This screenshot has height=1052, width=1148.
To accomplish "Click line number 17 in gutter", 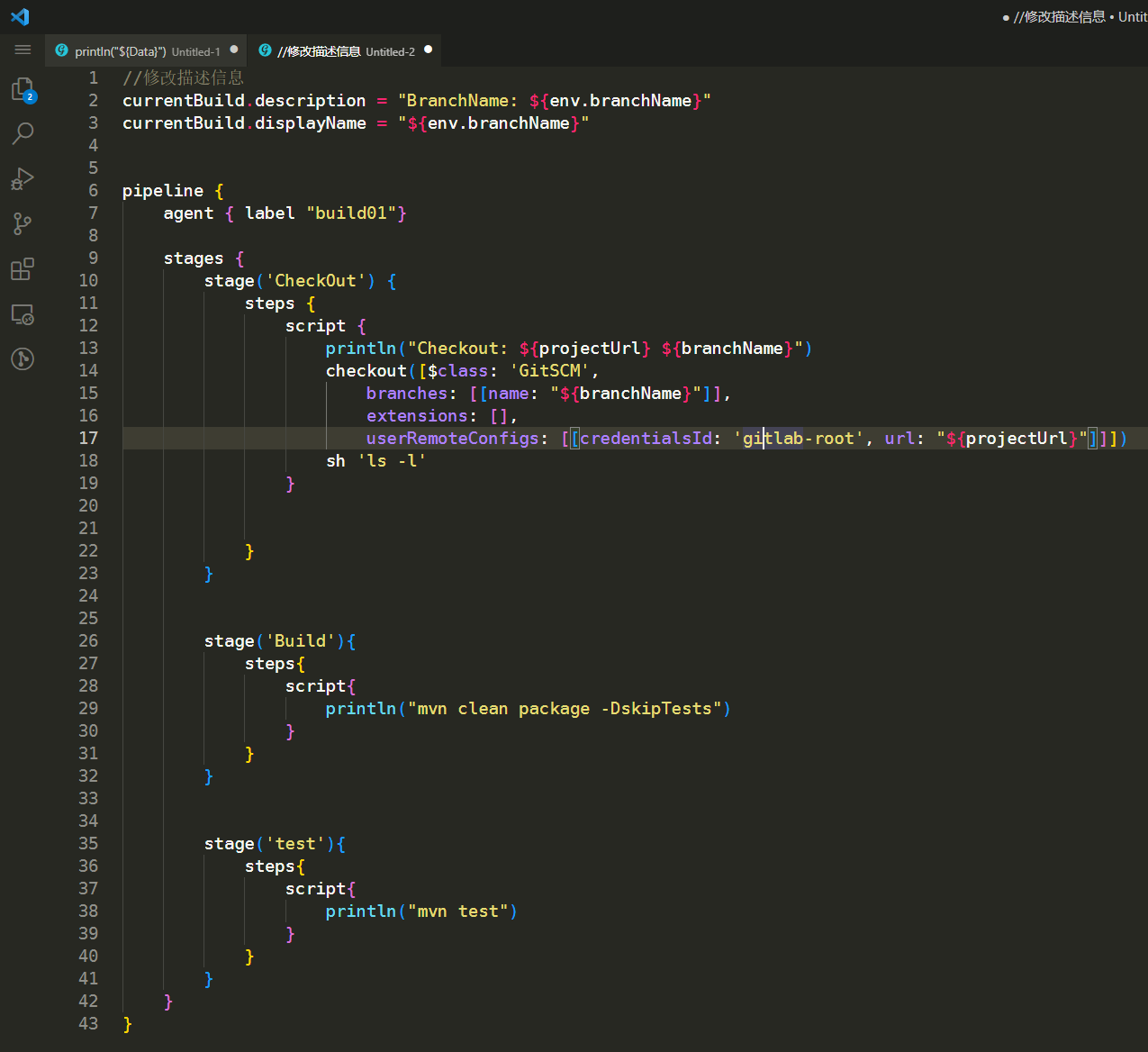I will coord(88,439).
